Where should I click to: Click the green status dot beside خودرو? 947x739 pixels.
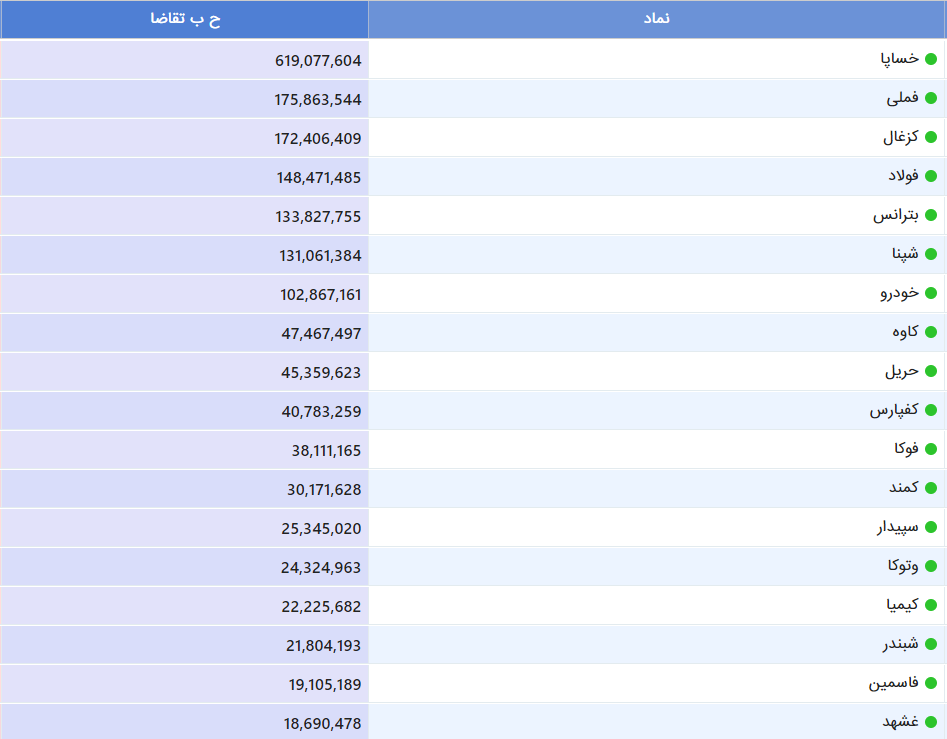tap(930, 293)
